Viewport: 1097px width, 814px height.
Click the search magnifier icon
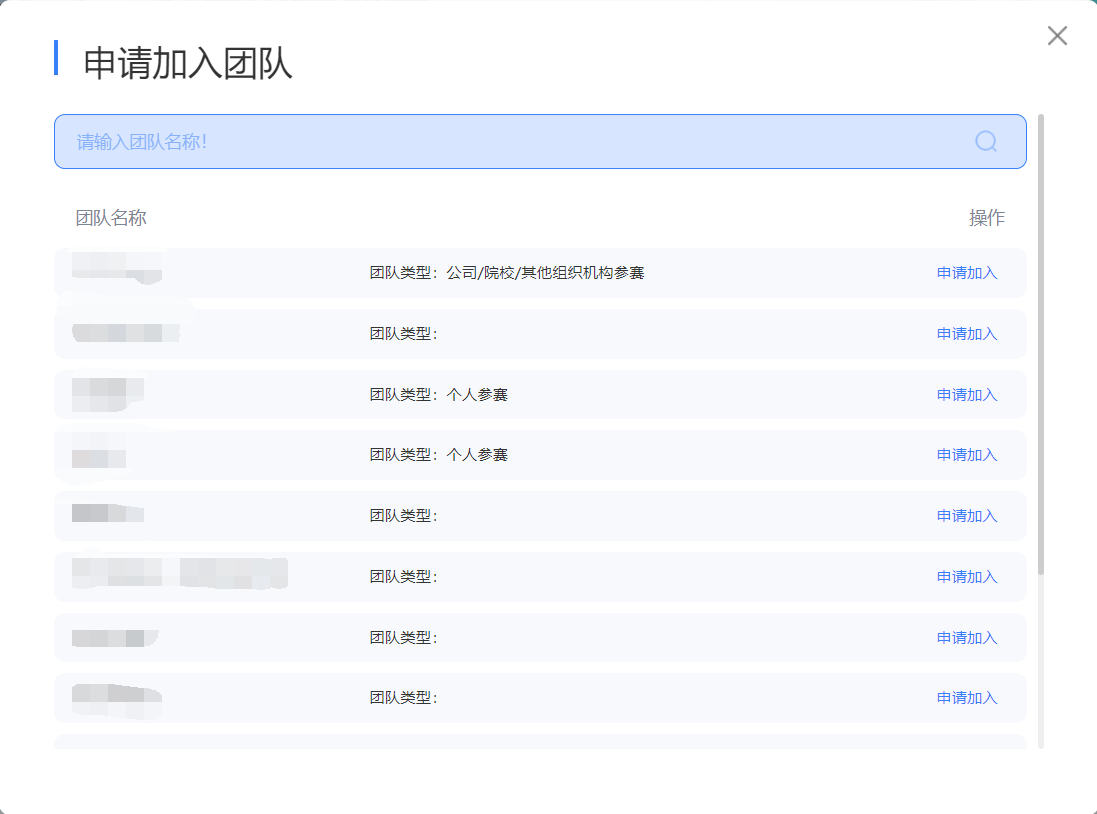click(x=986, y=141)
